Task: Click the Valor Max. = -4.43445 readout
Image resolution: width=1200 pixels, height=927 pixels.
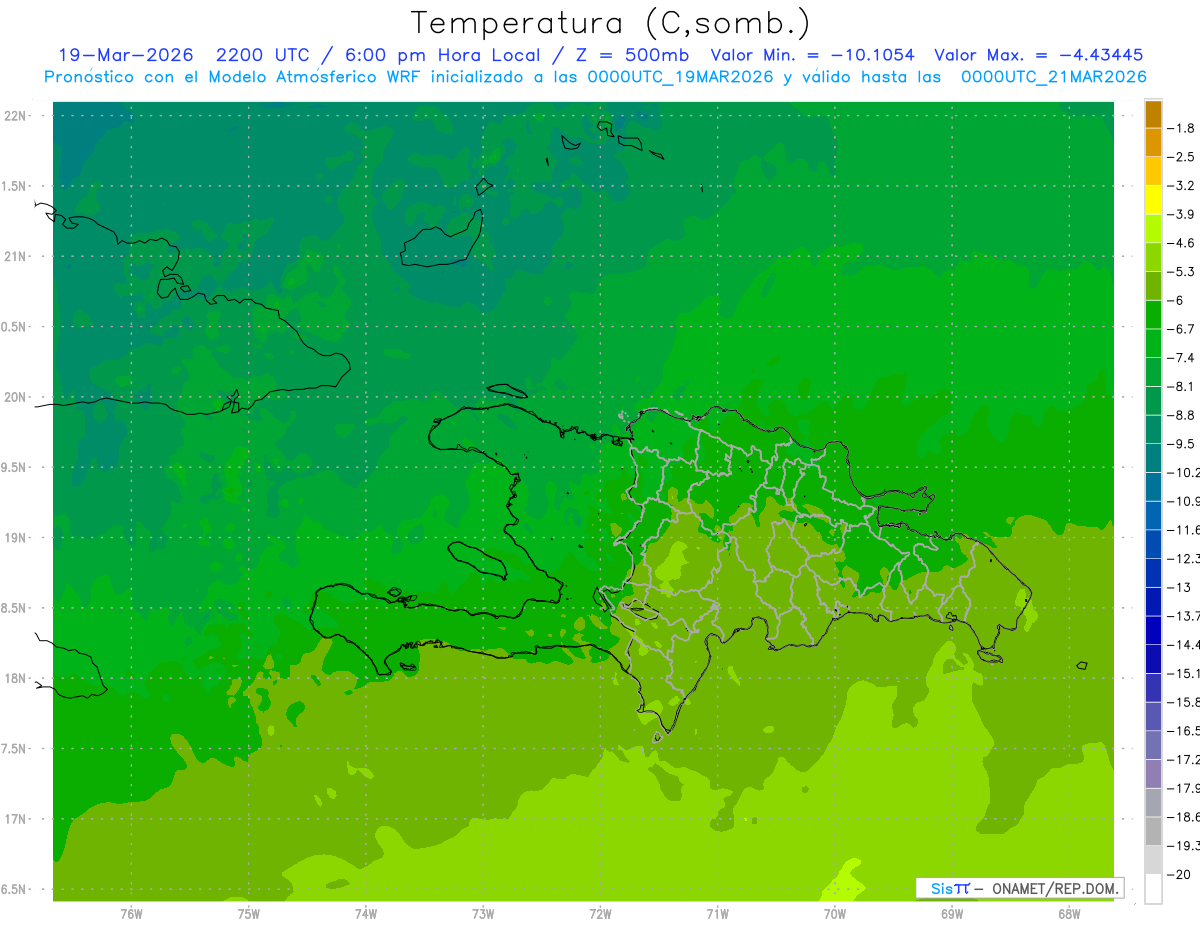Action: [1038, 56]
